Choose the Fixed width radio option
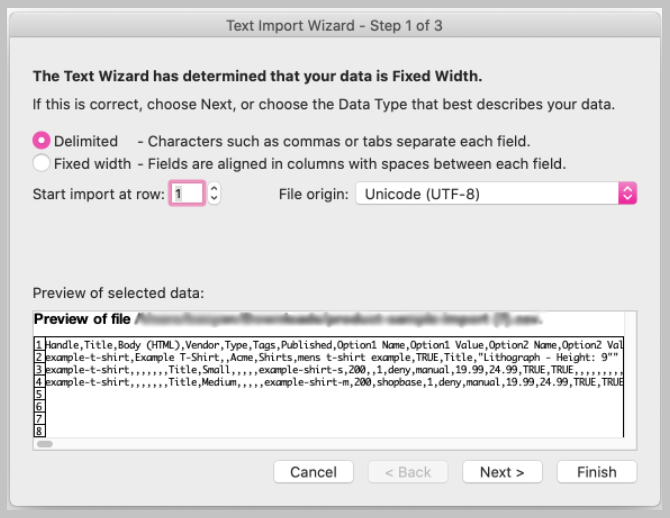 pos(41,163)
